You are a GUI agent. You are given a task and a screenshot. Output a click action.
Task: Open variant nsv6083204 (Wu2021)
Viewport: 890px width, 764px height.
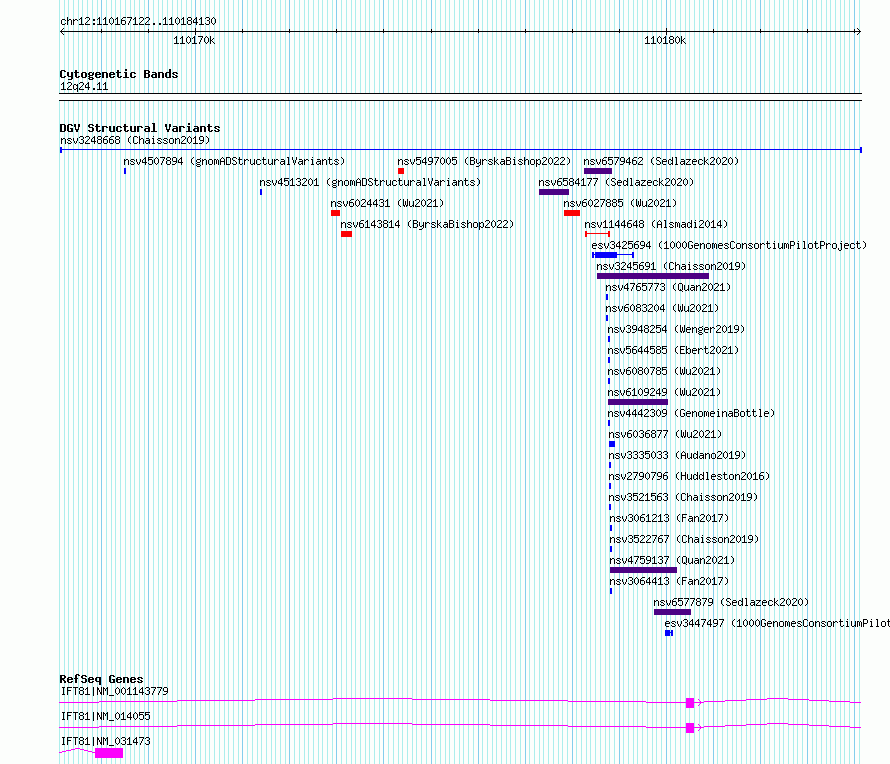point(662,308)
